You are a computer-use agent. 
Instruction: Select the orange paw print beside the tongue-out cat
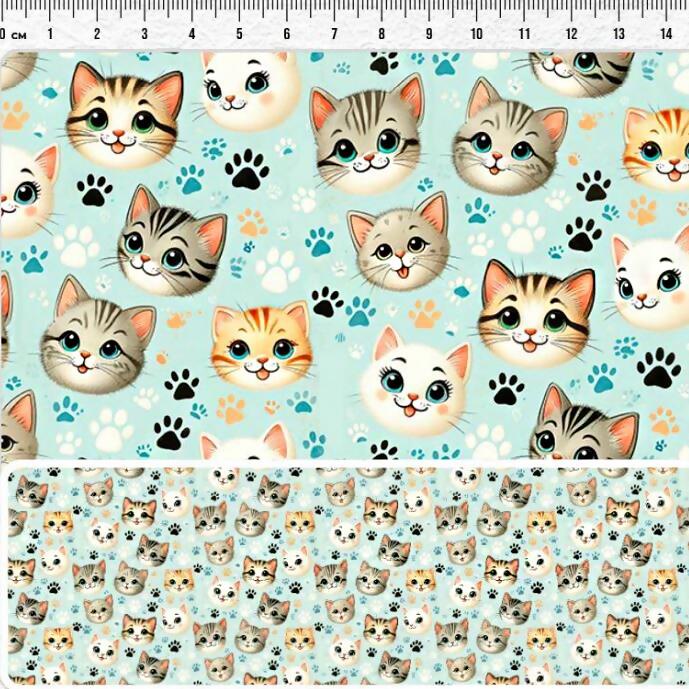[x=425, y=313]
